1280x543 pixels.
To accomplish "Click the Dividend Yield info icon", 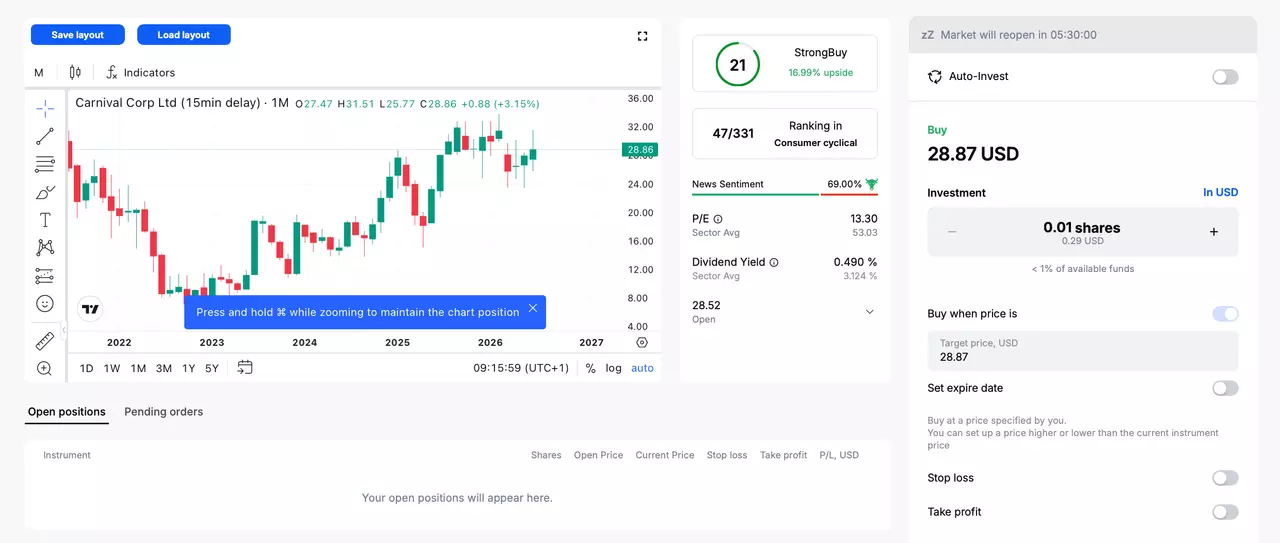I will (x=774, y=262).
